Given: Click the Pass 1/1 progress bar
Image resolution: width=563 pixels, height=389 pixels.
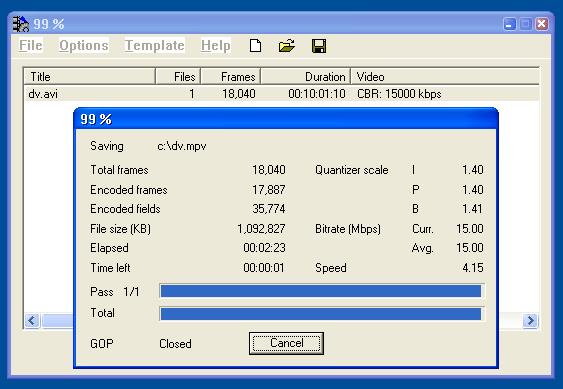Looking at the screenshot, I should [x=321, y=291].
